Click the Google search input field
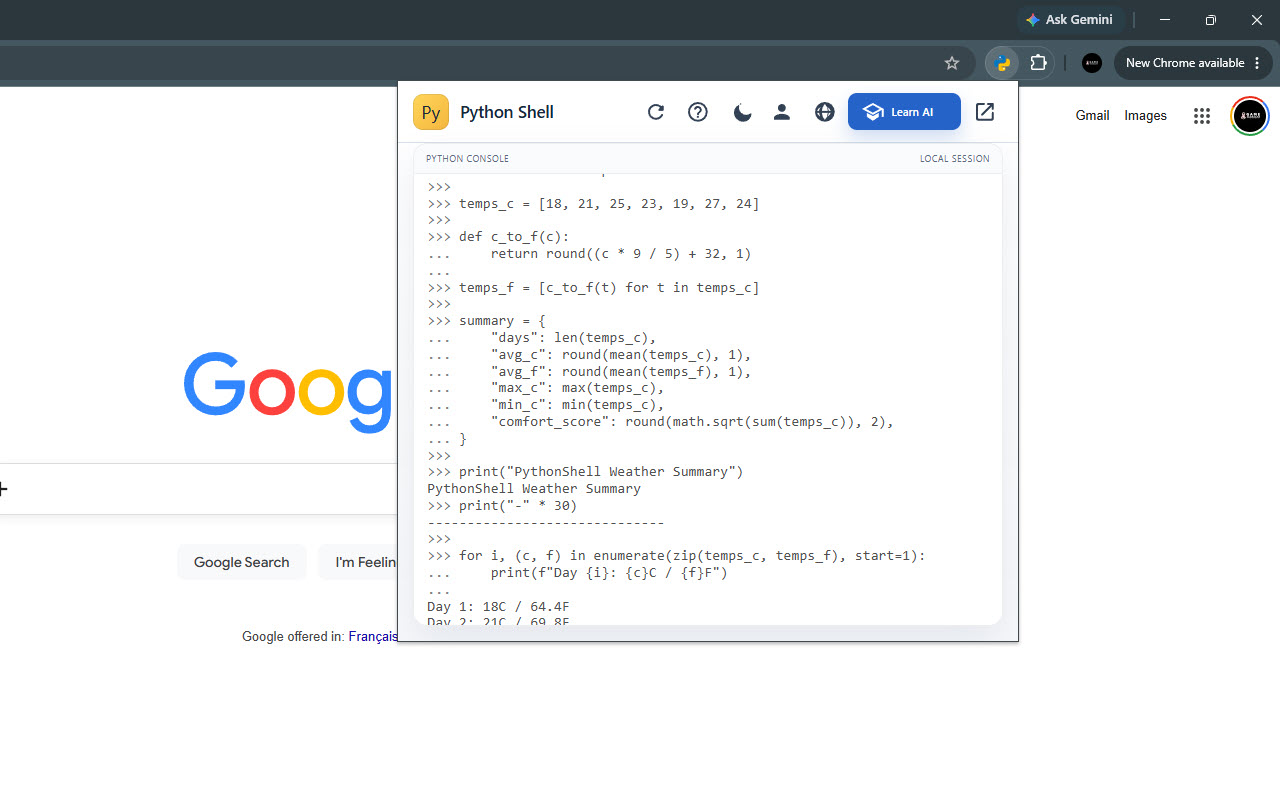Screen dimensions: 1280x800 [198, 489]
